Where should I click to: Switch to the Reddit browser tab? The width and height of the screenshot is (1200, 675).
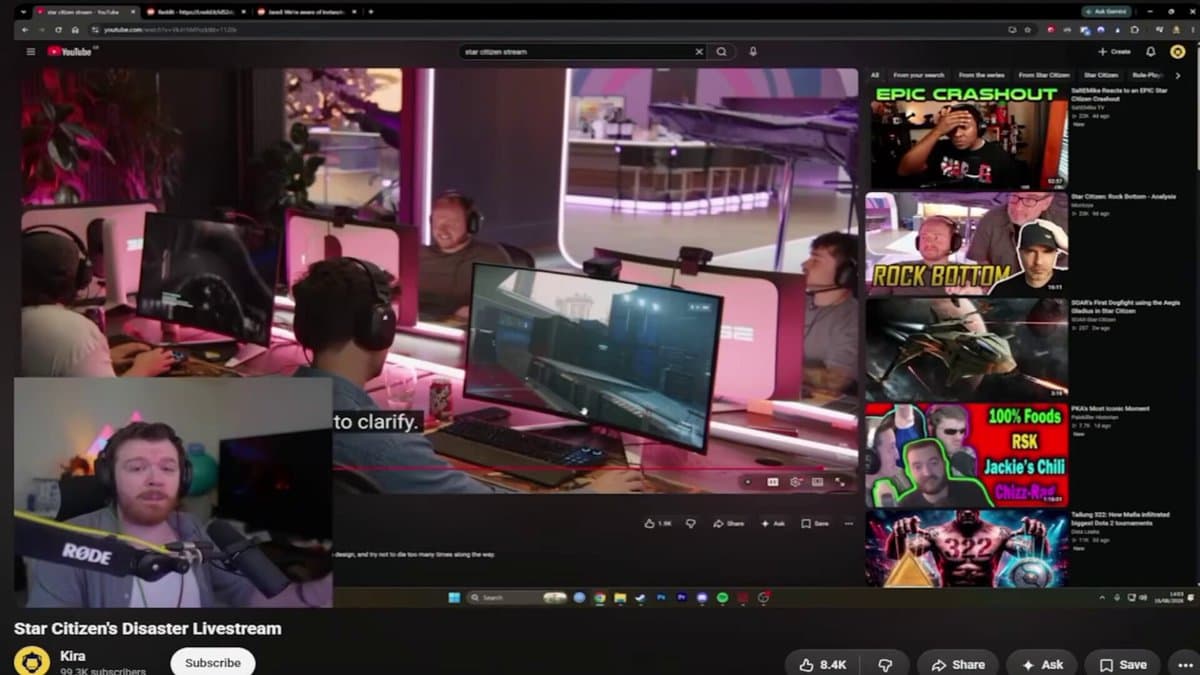(193, 11)
